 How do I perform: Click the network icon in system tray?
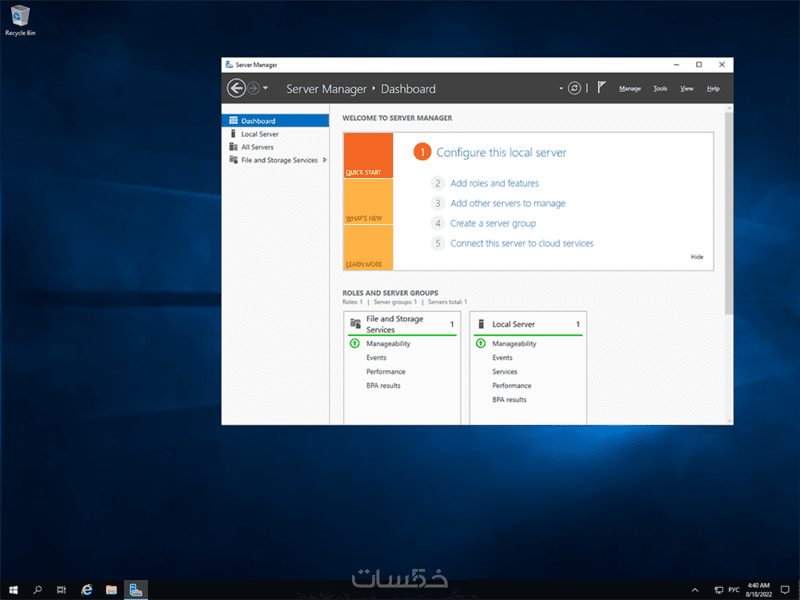[719, 590]
